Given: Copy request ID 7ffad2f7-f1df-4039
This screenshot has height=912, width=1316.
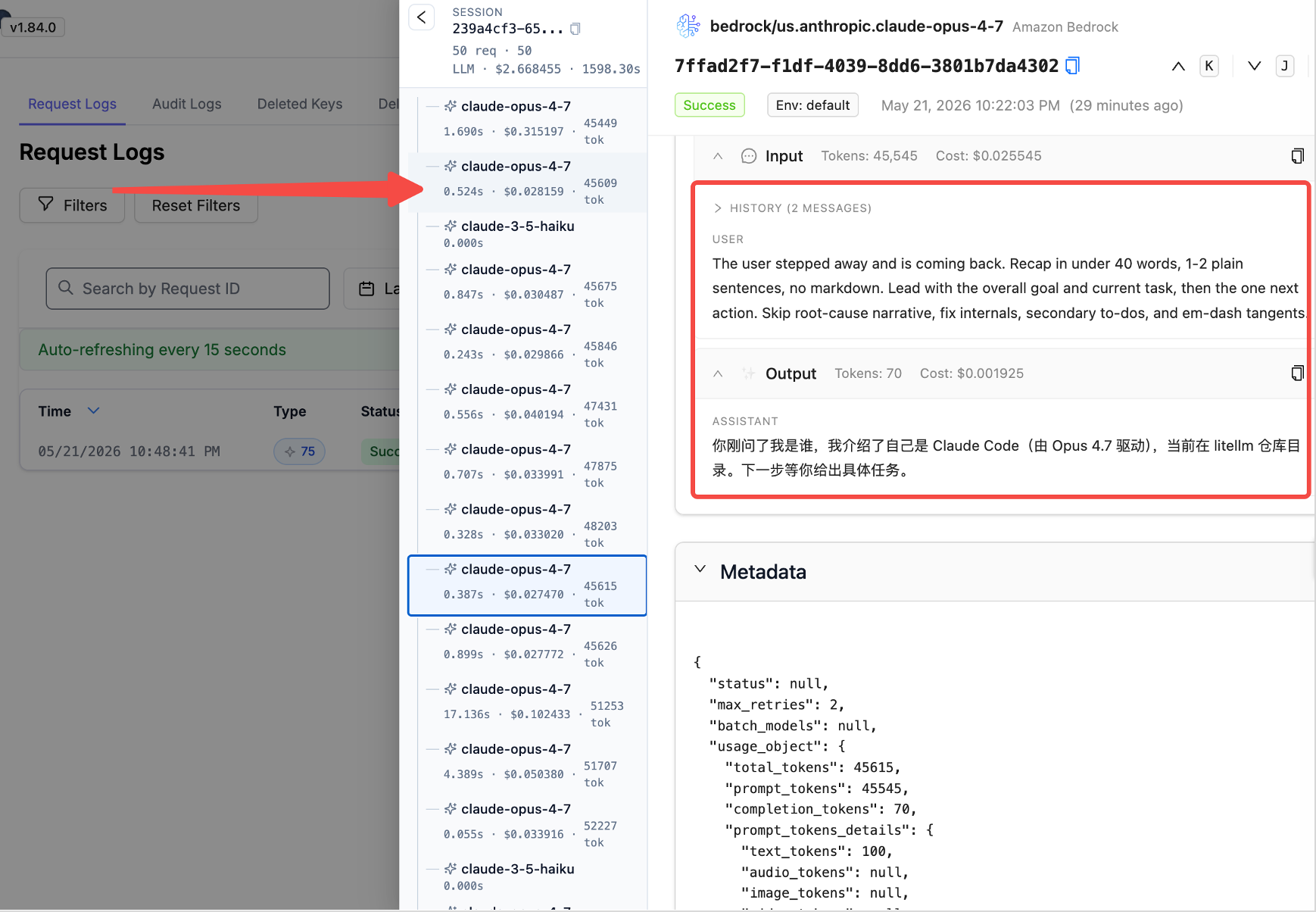Looking at the screenshot, I should 1072,66.
